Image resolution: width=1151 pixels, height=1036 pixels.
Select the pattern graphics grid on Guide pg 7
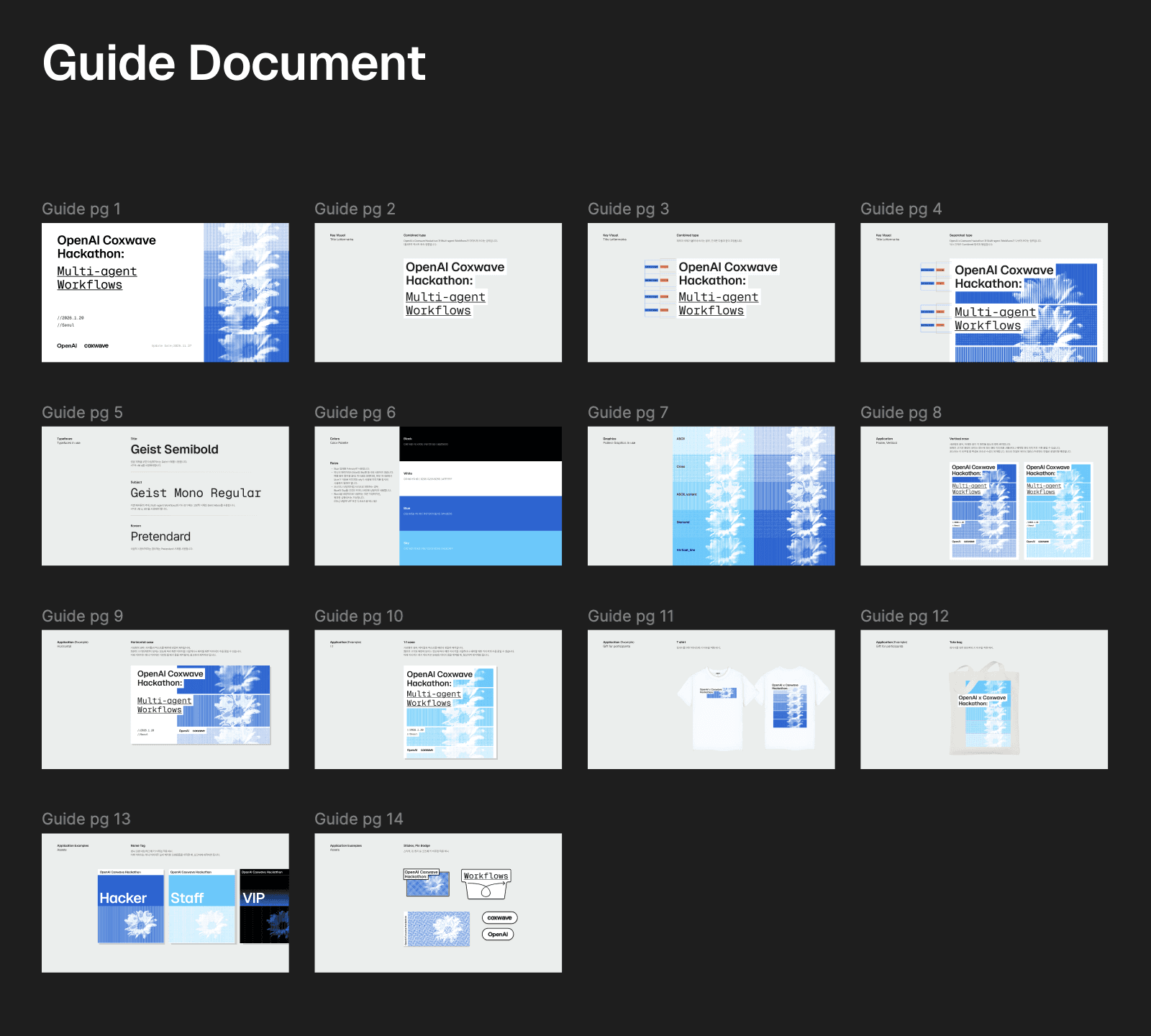[754, 496]
